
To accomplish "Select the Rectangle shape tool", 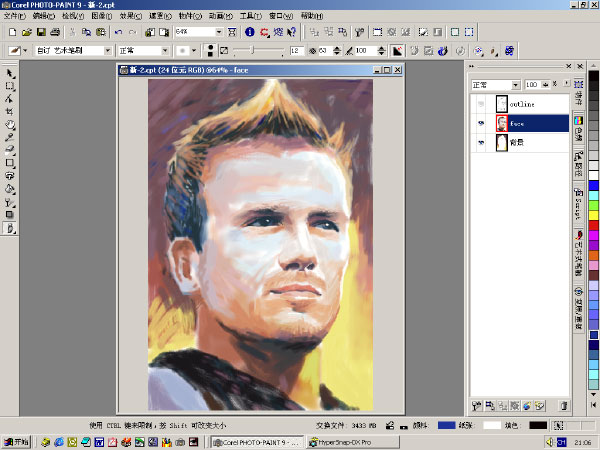I will 10,163.
